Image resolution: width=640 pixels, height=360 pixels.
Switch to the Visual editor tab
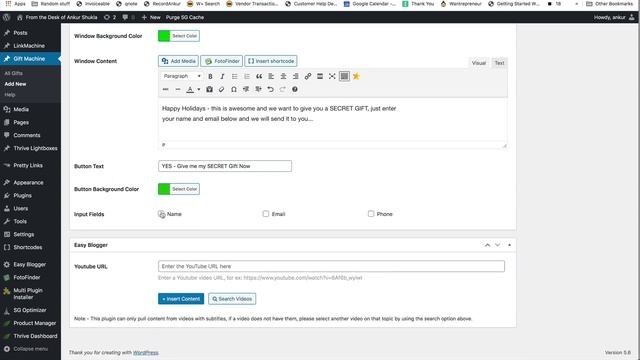[x=479, y=63]
